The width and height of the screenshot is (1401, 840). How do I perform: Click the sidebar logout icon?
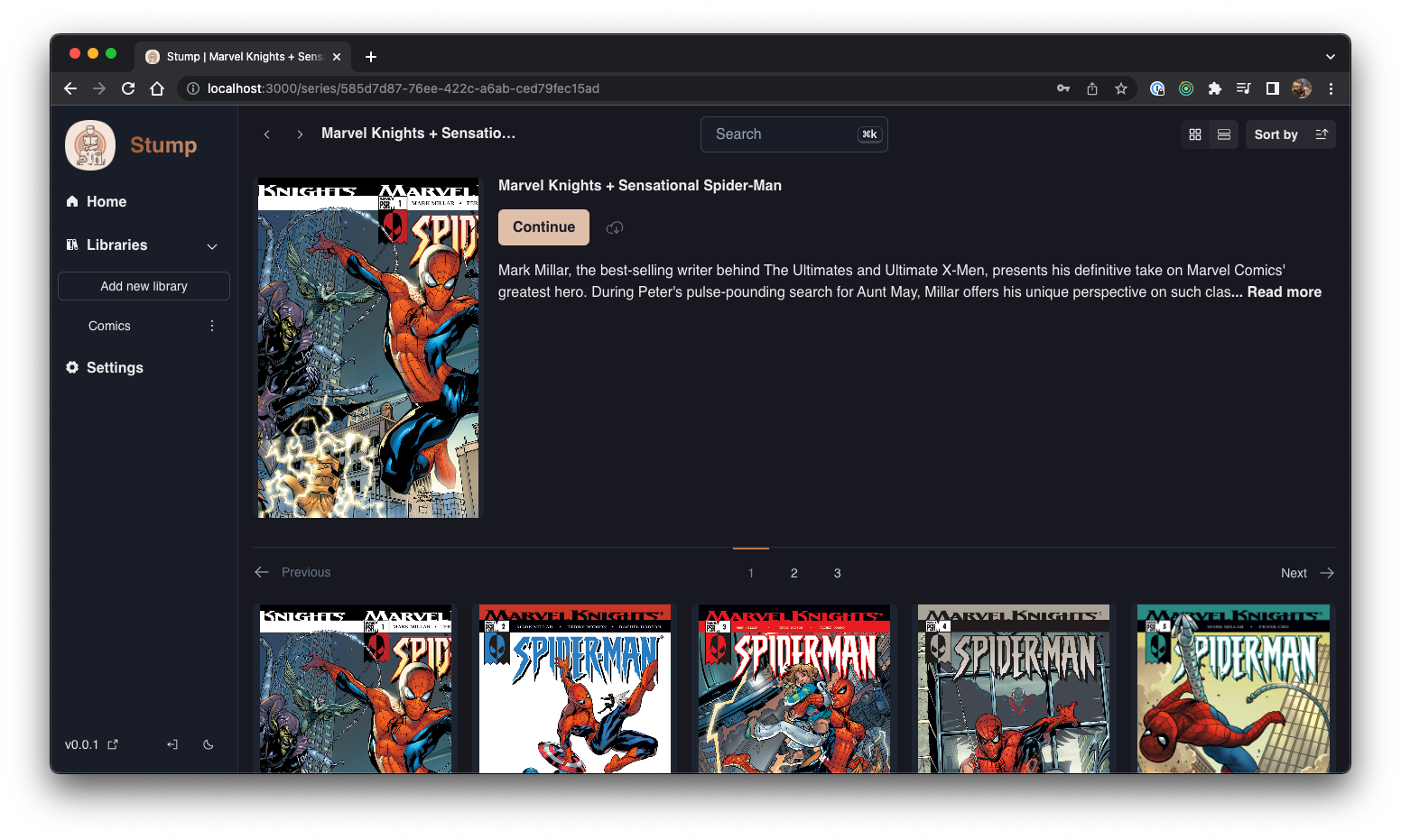click(172, 744)
